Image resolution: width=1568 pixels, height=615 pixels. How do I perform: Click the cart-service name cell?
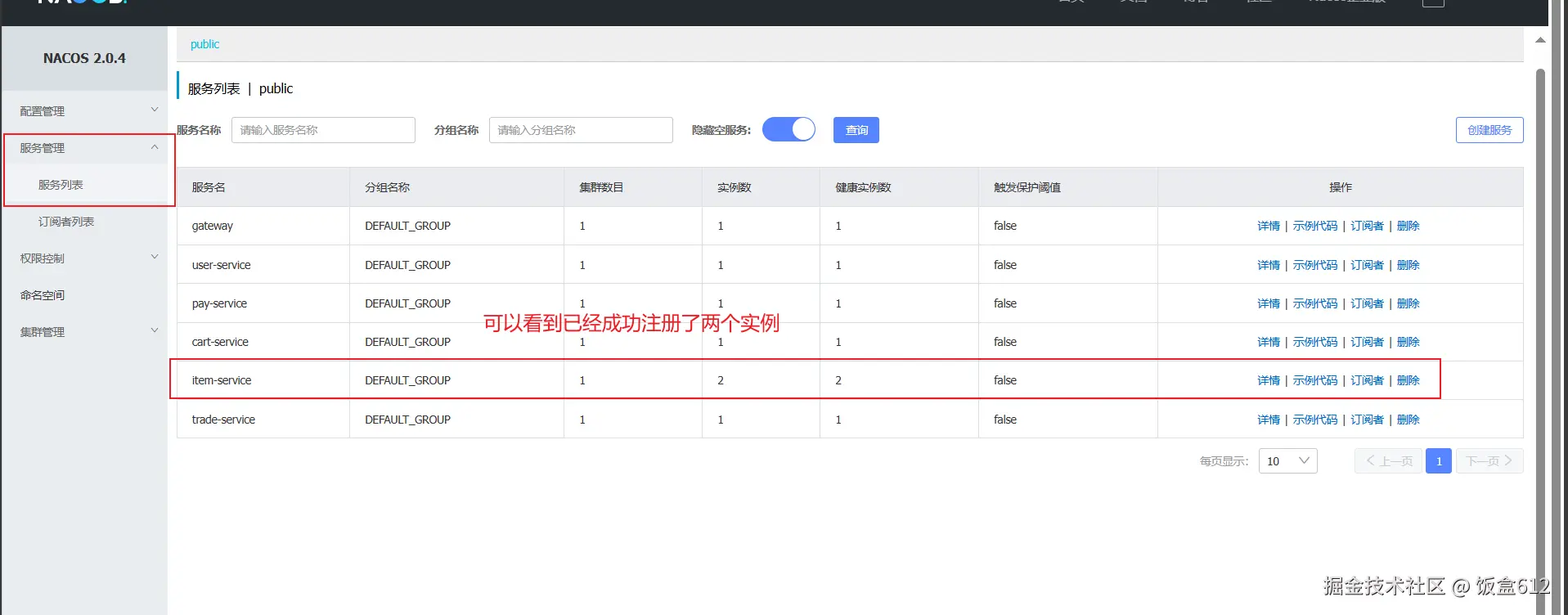tap(263, 342)
